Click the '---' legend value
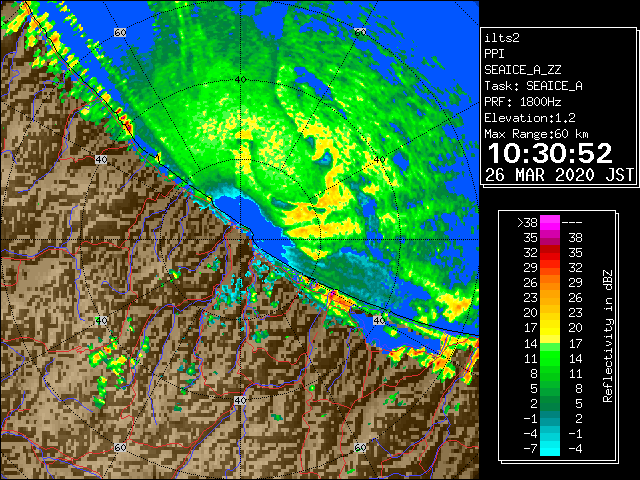The width and height of the screenshot is (640, 480). coord(572,222)
